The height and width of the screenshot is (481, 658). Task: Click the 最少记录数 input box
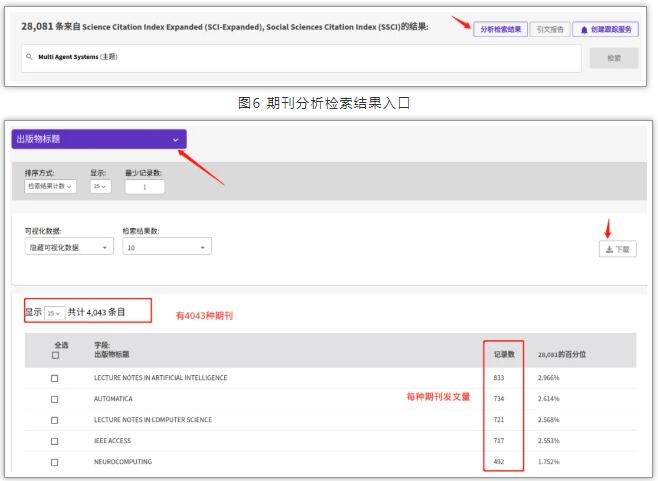(x=146, y=186)
